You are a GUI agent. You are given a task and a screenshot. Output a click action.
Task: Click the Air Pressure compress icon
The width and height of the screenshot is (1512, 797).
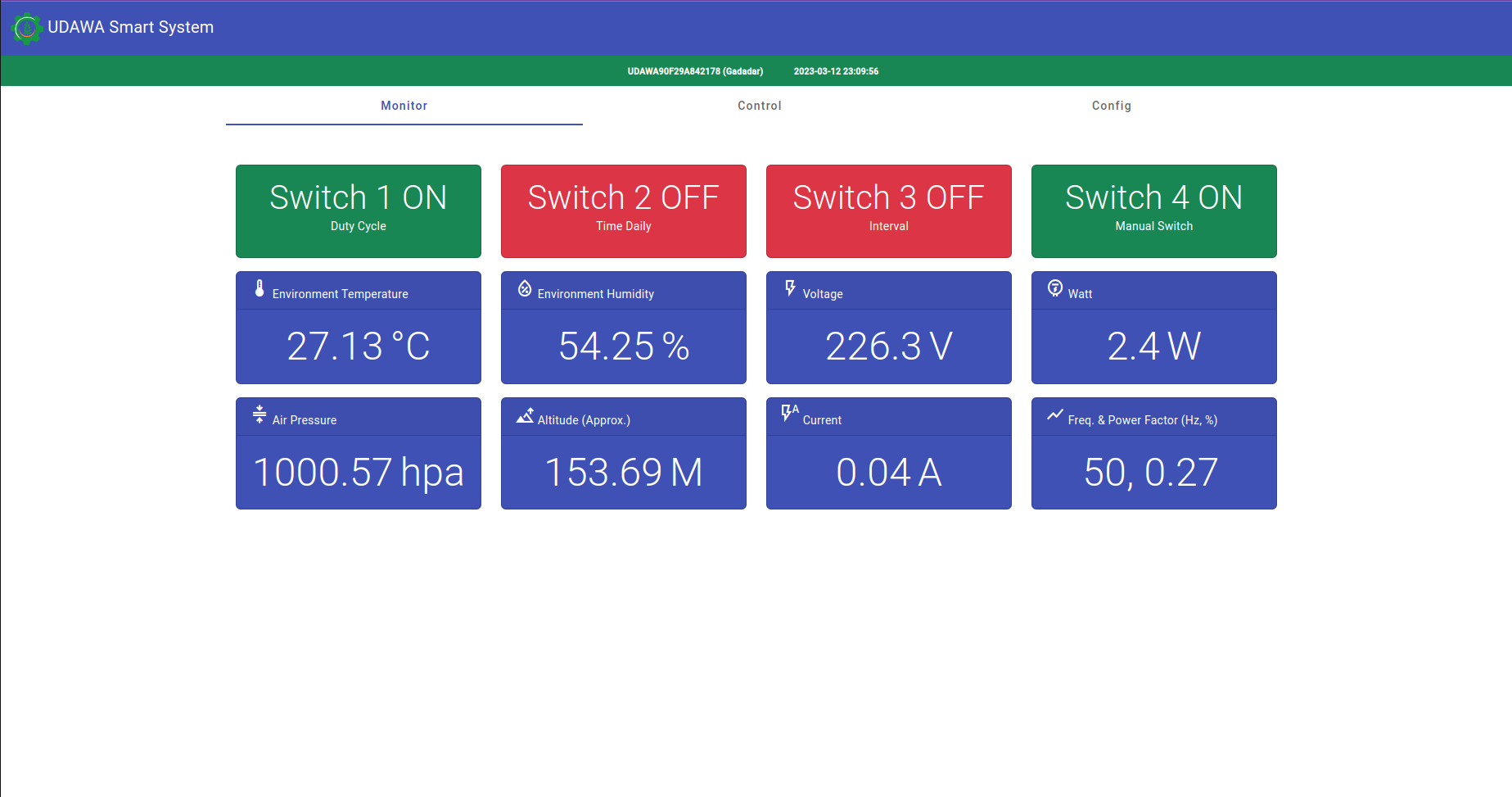tap(260, 414)
